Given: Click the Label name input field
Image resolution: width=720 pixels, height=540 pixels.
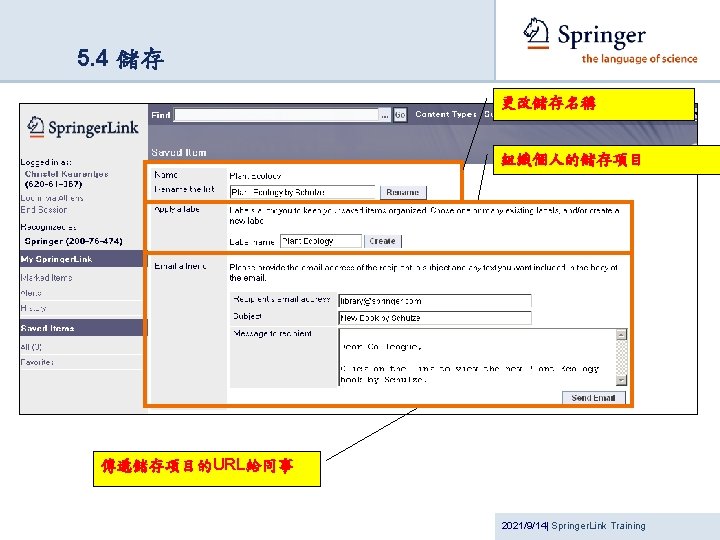Looking at the screenshot, I should click(x=321, y=241).
